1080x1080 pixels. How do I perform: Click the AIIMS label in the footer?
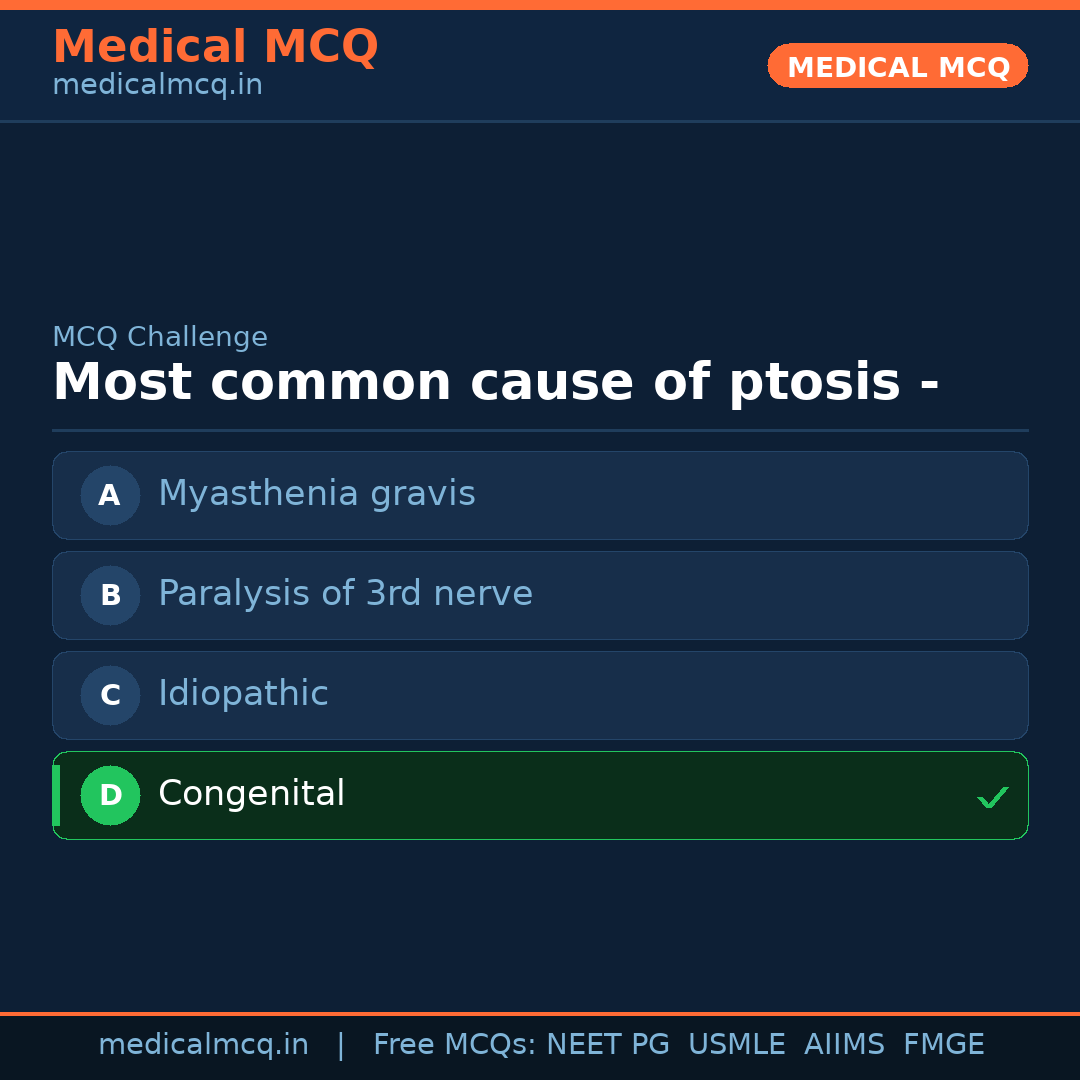(x=845, y=1043)
